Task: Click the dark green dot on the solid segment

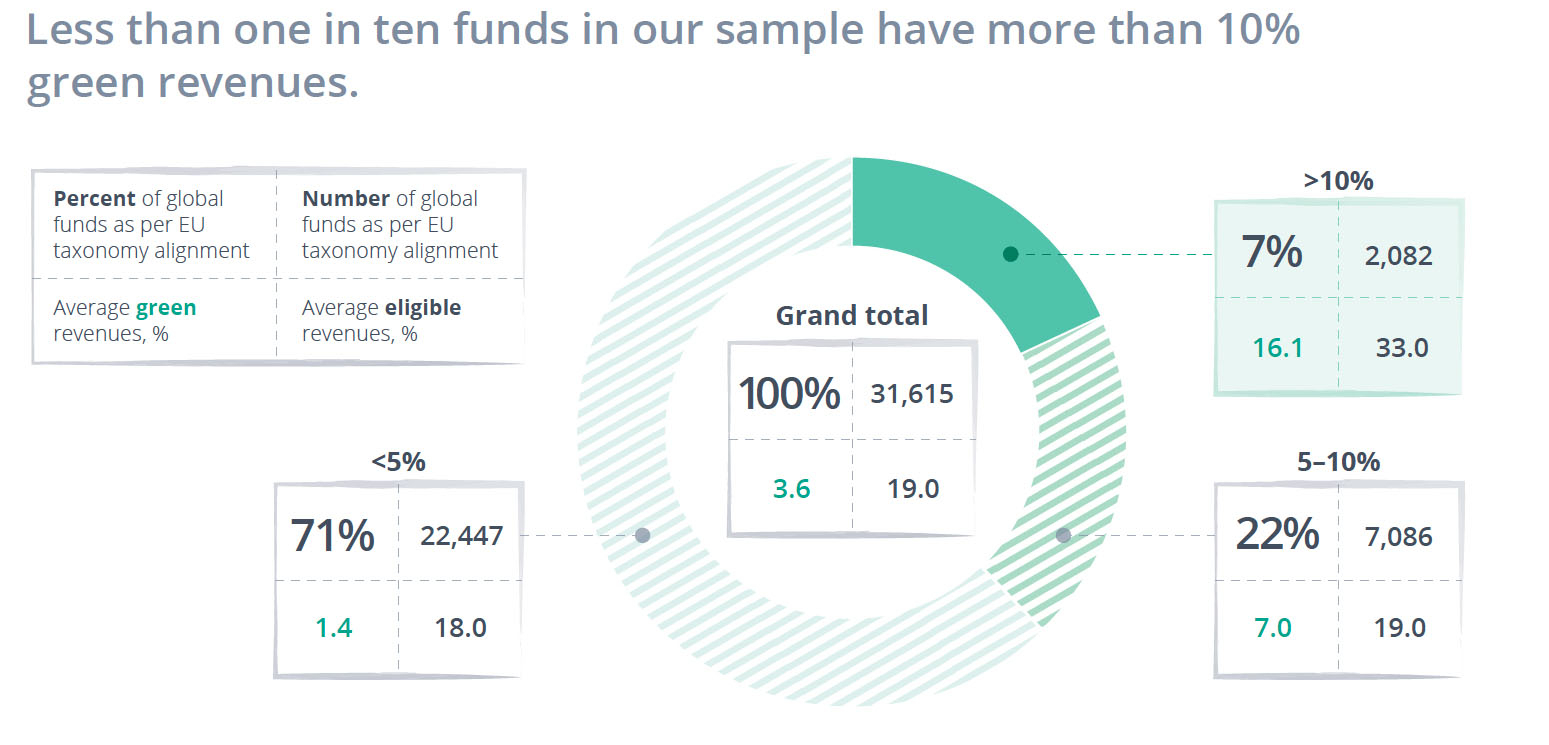Action: point(1010,254)
